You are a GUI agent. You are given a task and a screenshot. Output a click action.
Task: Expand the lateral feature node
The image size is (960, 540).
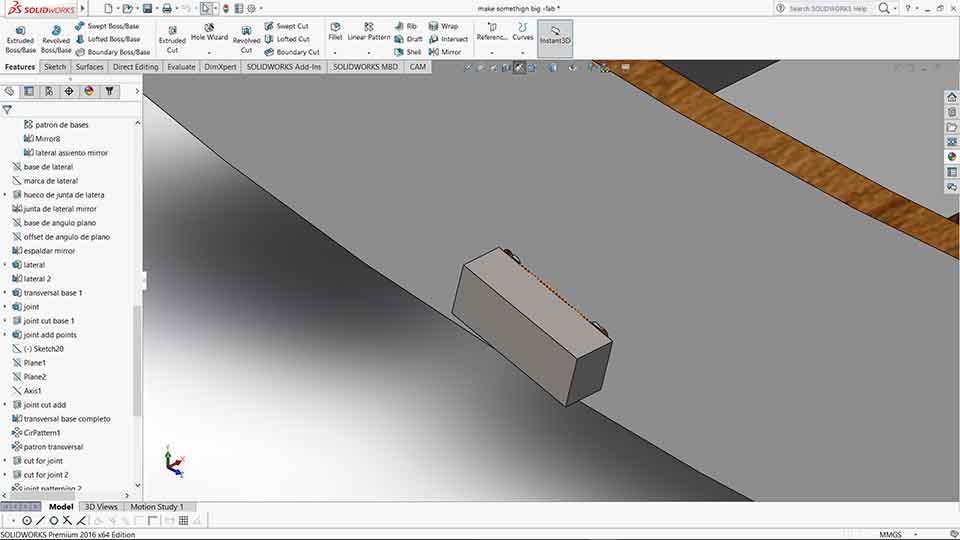(x=5, y=265)
